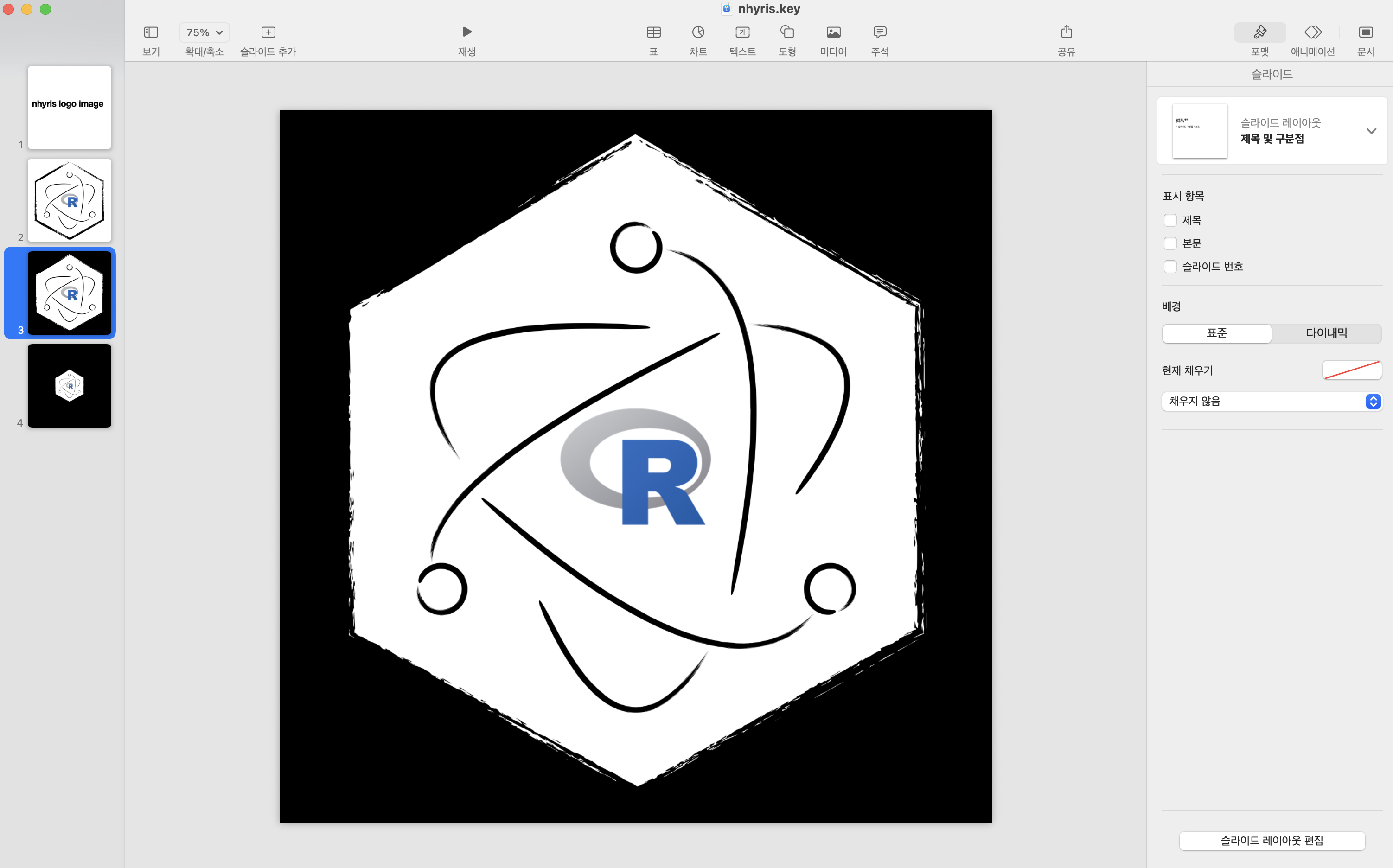1393x868 pixels.
Task: Click the 슬라이드 inspector tab header
Action: [1272, 74]
